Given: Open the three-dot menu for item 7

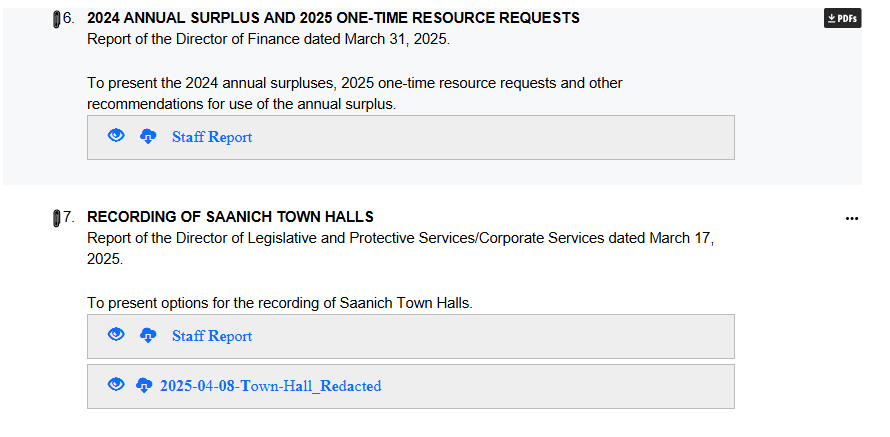Looking at the screenshot, I should (852, 218).
